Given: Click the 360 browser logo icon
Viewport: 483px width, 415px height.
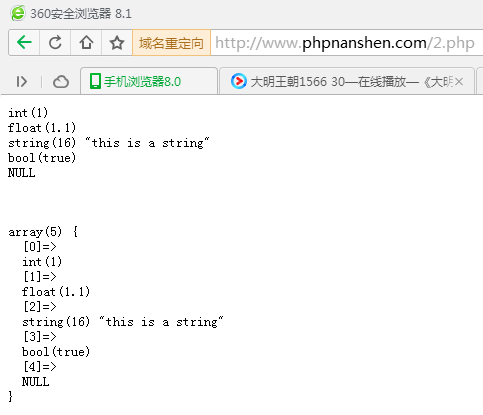Looking at the screenshot, I should coord(18,13).
